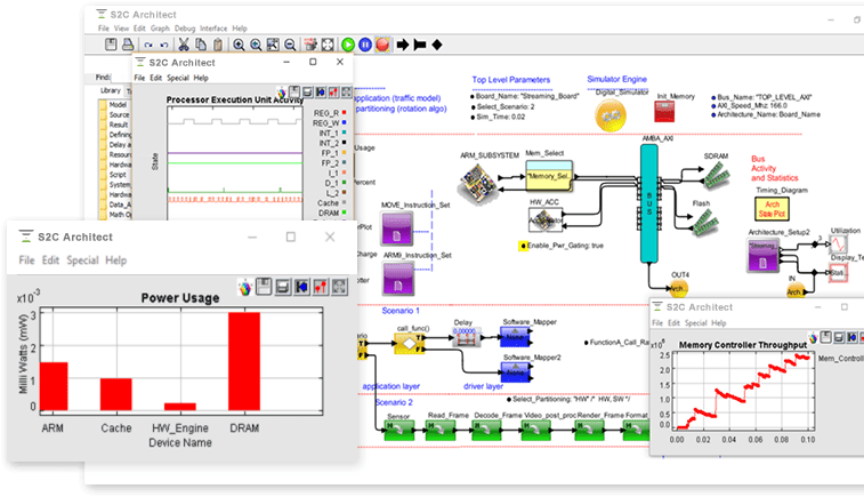The height and width of the screenshot is (497, 864).
Task: Open Special menu in the Power Usage window
Action: (x=83, y=260)
